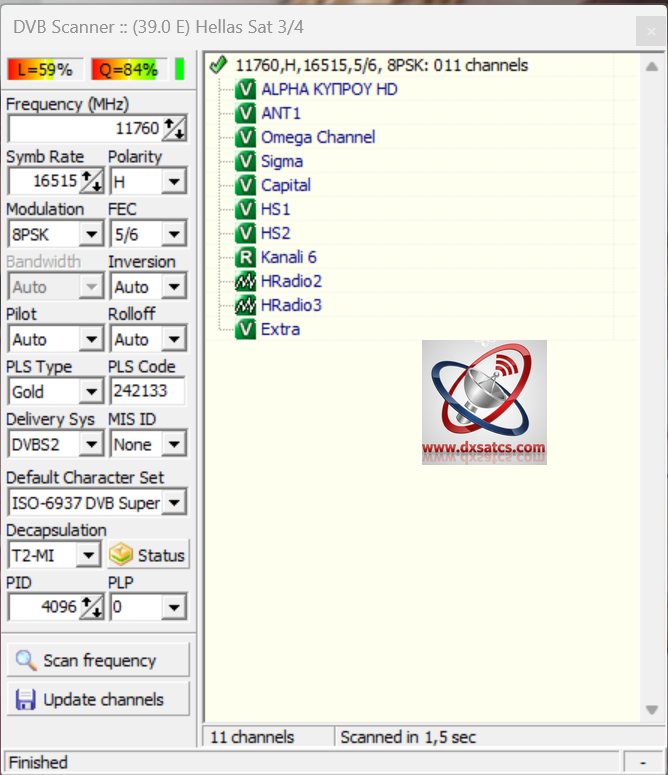This screenshot has width=668, height=775.
Task: Select the Sigma channel in the list
Action: [282, 161]
